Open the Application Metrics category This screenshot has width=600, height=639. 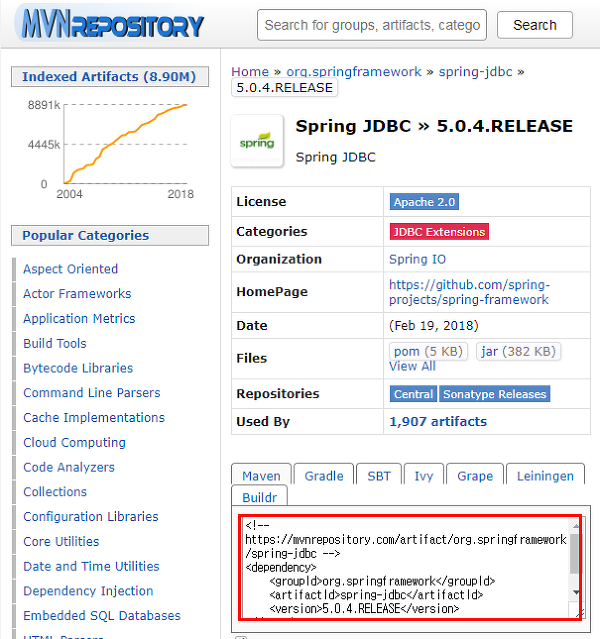[79, 318]
